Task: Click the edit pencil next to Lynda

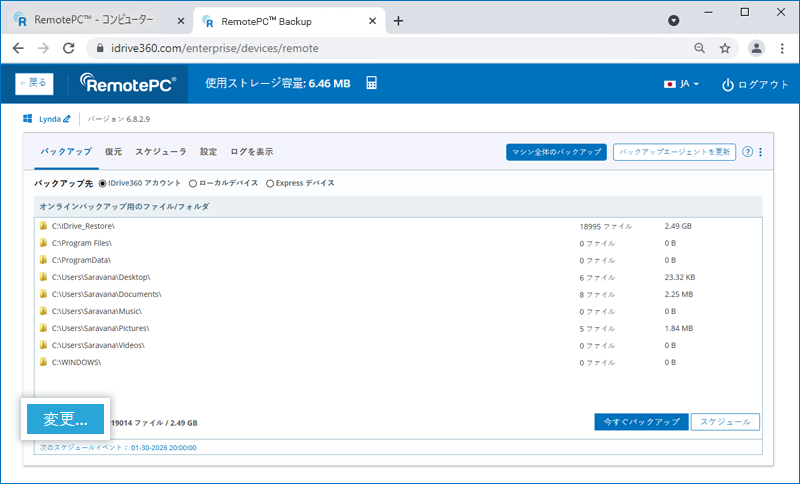Action: point(67,119)
